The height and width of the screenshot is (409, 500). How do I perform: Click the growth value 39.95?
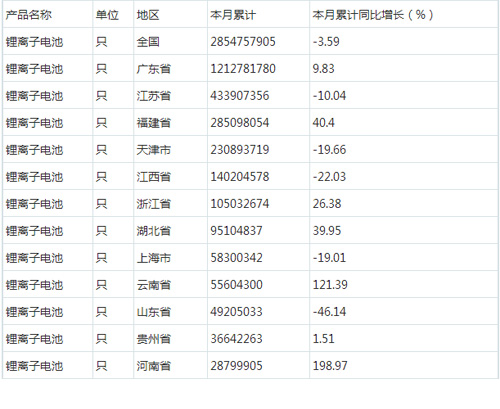(x=327, y=231)
